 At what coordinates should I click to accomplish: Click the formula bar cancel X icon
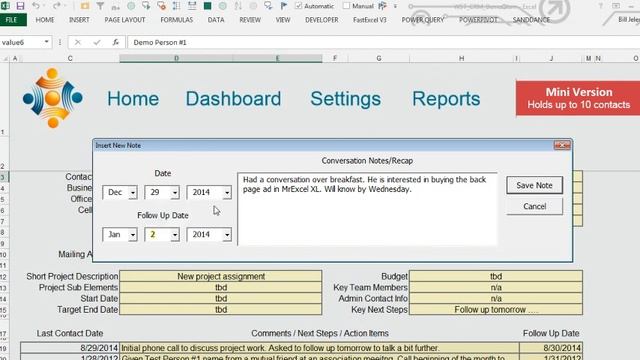coord(78,42)
